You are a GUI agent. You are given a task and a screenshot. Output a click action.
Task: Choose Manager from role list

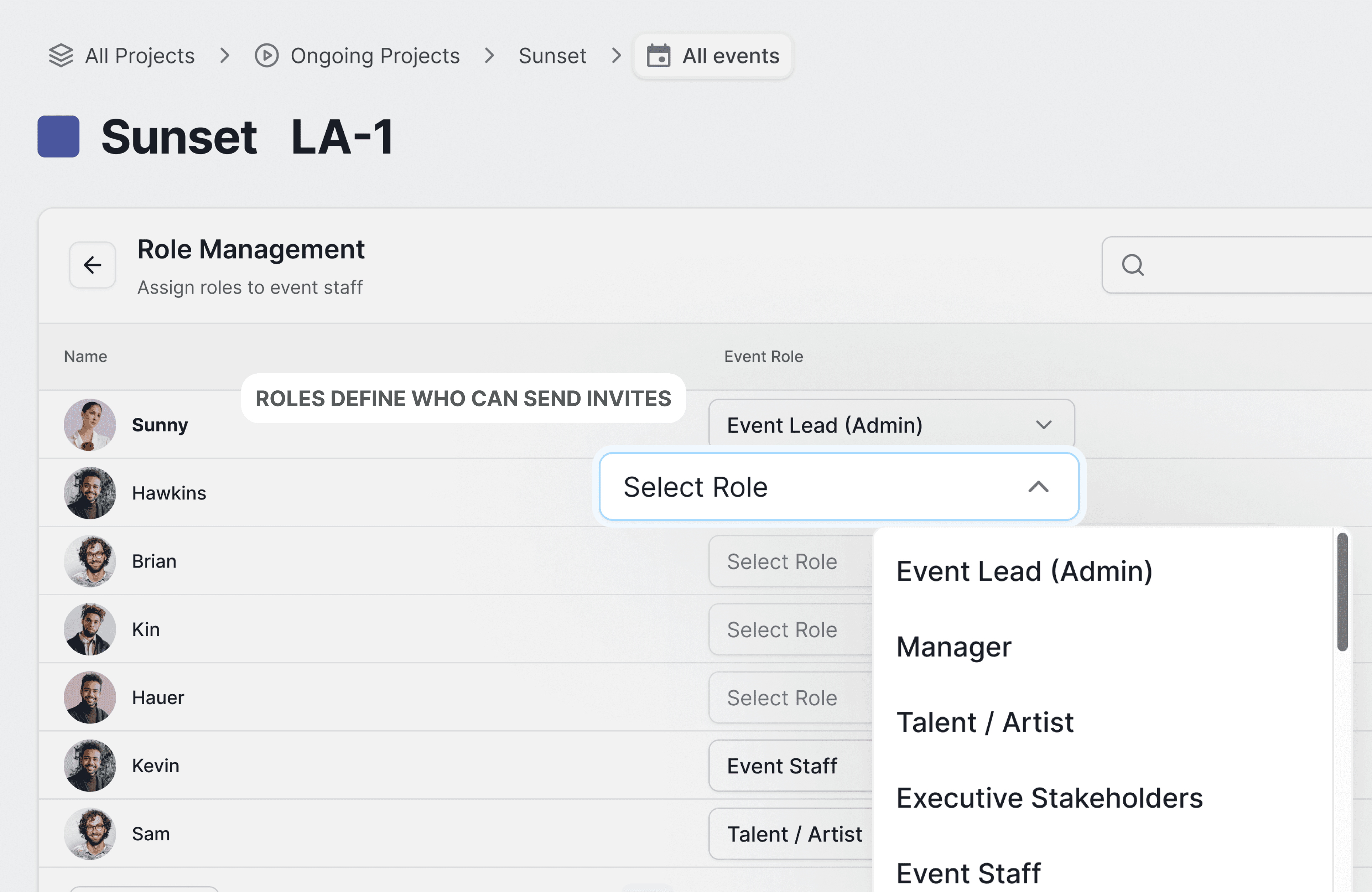point(953,646)
